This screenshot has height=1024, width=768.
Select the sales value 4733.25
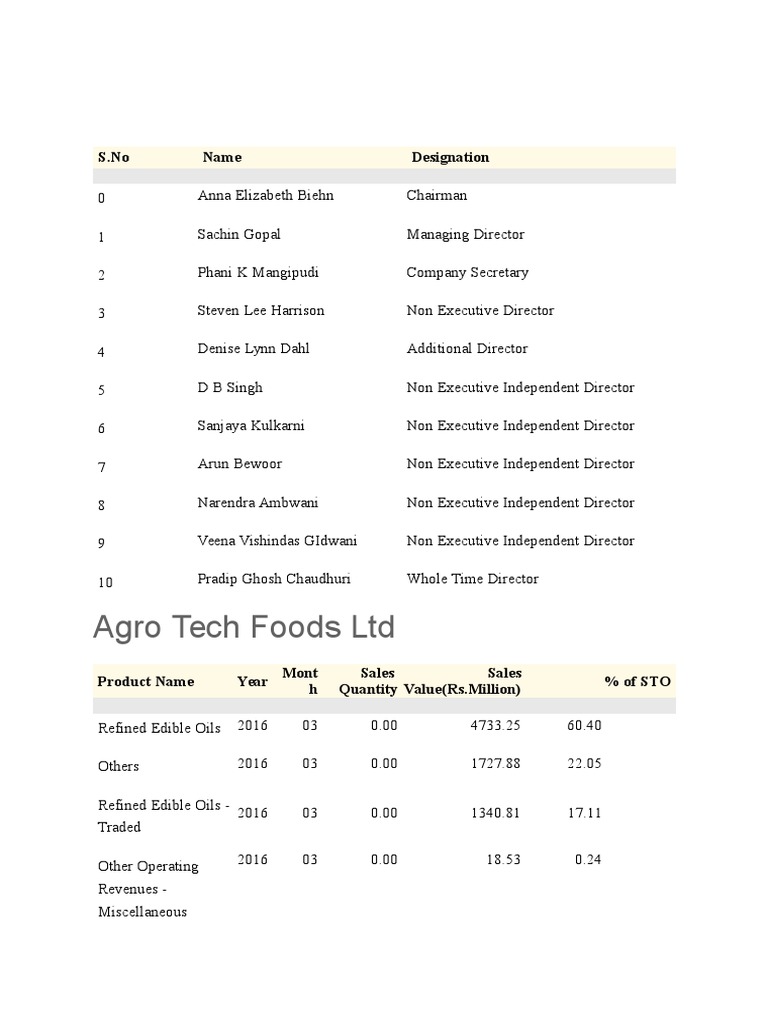(x=496, y=726)
